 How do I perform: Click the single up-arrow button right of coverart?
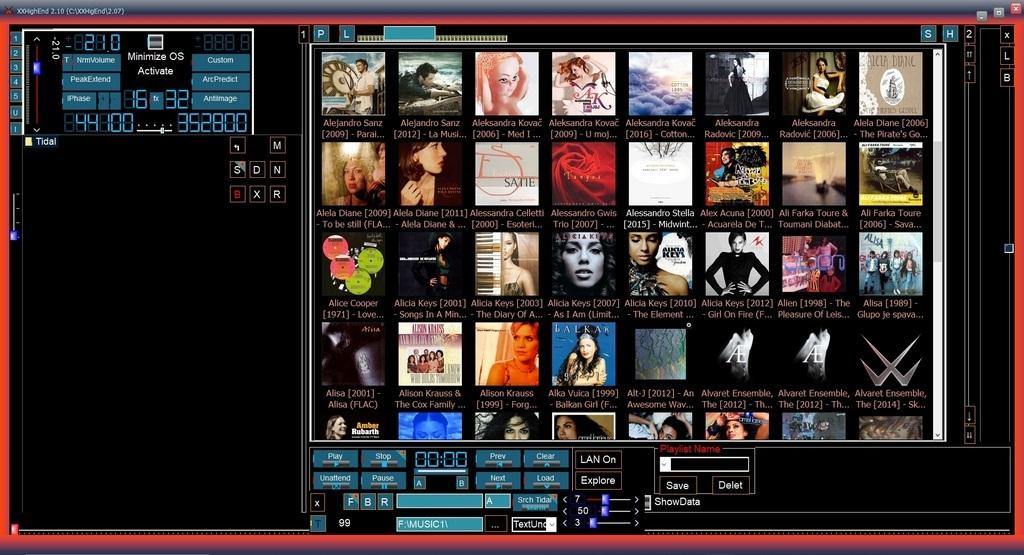(x=970, y=75)
